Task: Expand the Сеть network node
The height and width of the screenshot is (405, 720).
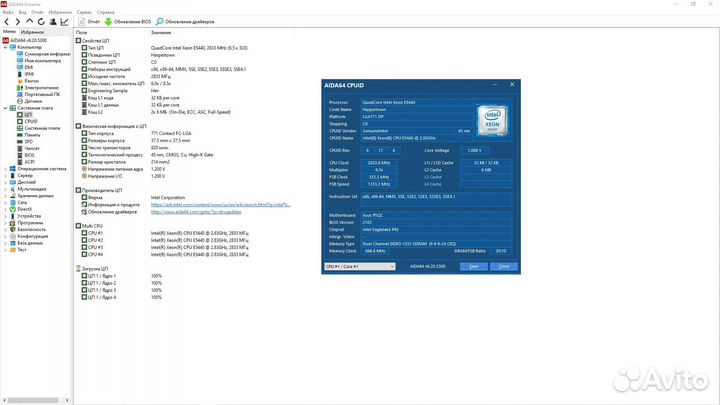Action: [6, 202]
